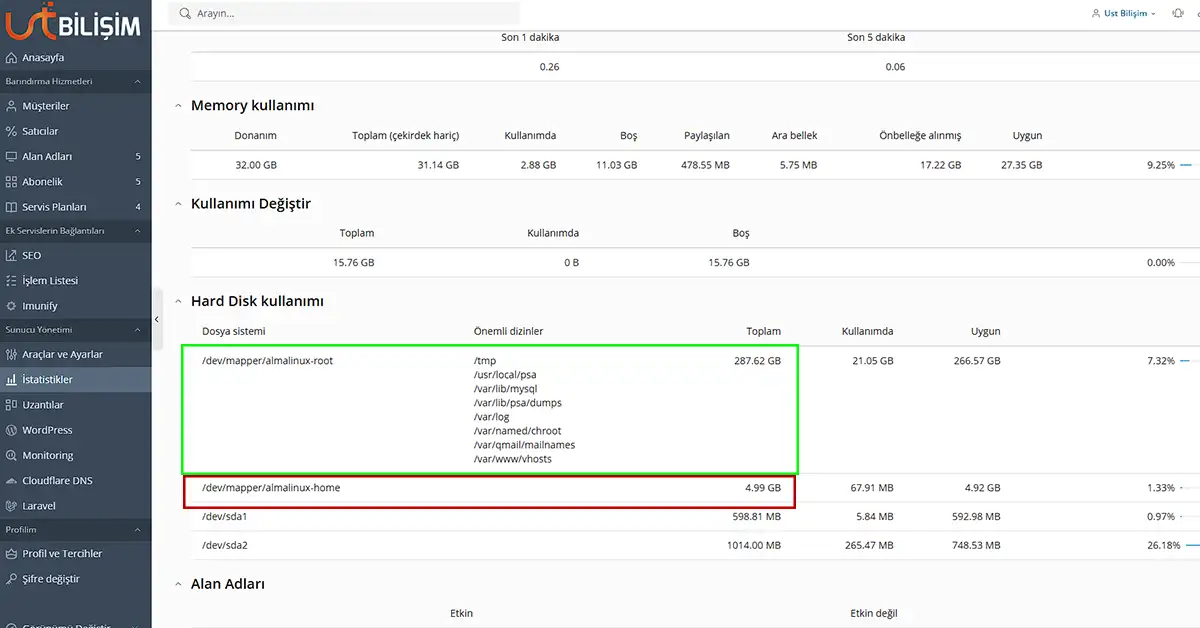Open the Şifre değiştir link
Image resolution: width=1200 pixels, height=628 pixels.
[x=50, y=579]
